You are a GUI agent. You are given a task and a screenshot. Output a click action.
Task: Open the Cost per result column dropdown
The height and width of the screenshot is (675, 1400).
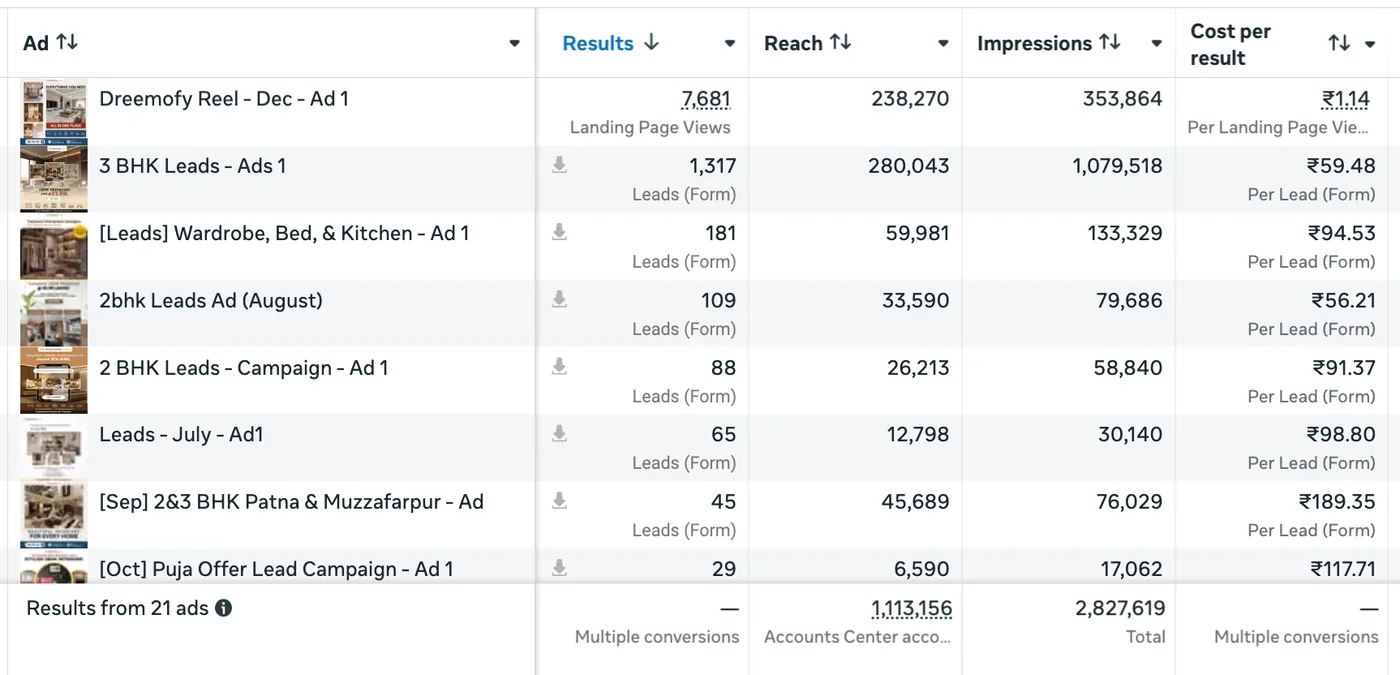(1370, 44)
